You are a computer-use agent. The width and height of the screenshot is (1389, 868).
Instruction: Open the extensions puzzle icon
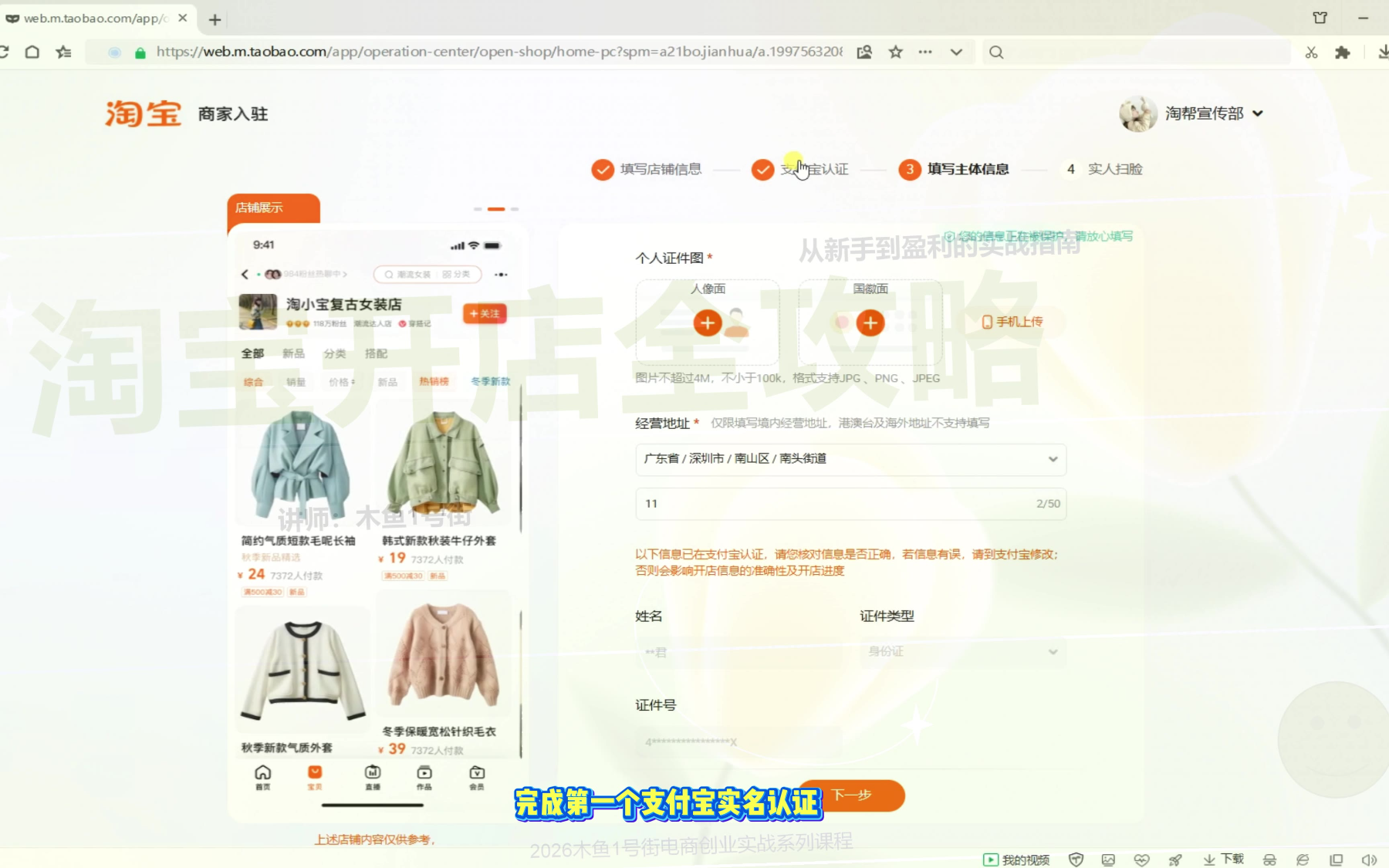(x=1343, y=52)
